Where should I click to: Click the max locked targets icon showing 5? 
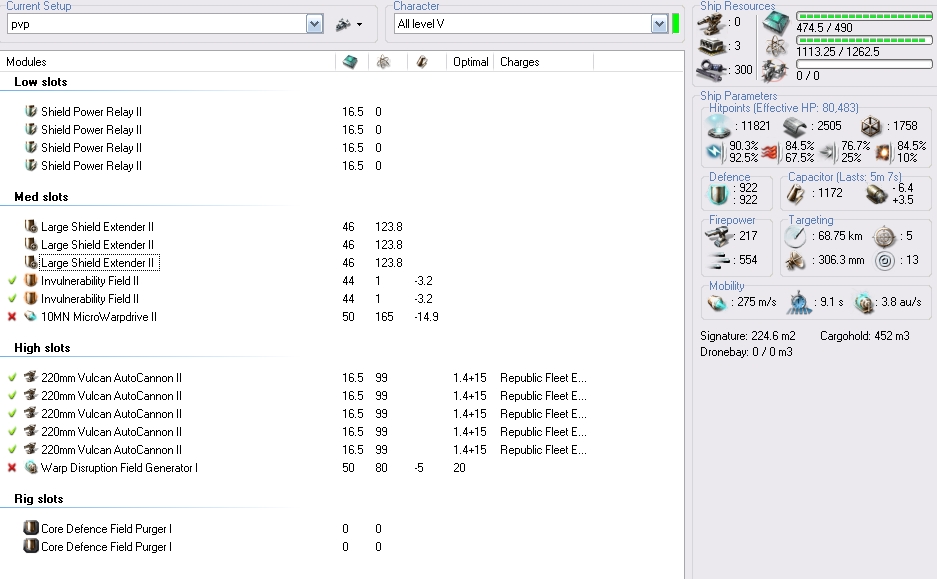click(x=884, y=237)
